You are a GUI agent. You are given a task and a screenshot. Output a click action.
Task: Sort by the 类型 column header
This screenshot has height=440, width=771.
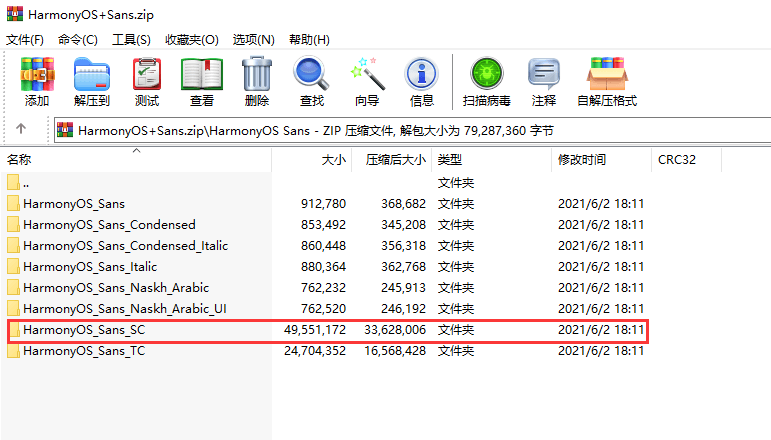point(492,160)
